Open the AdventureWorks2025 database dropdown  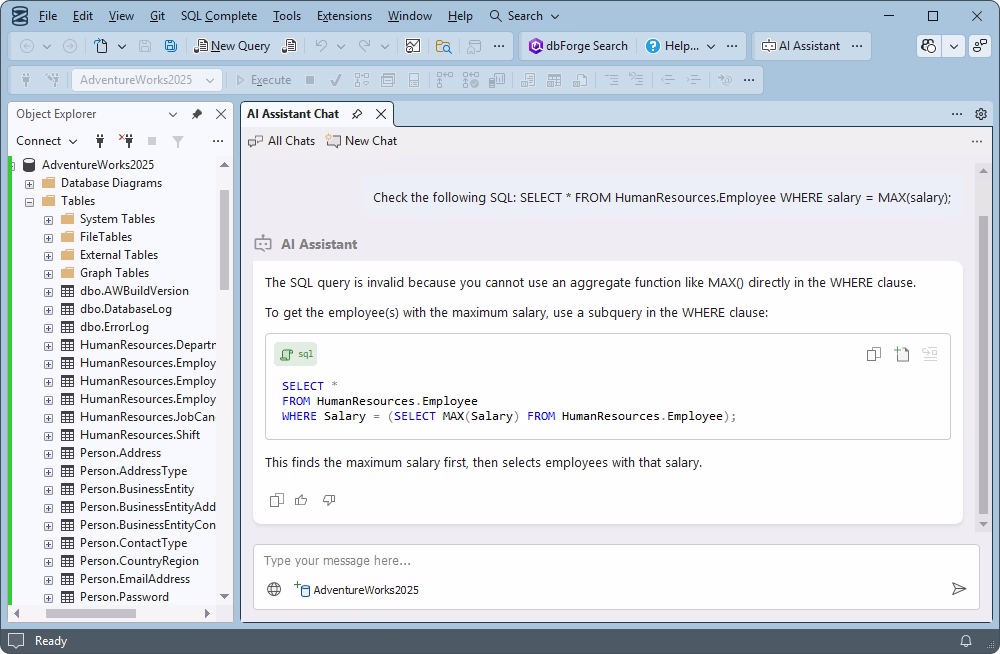click(x=211, y=79)
